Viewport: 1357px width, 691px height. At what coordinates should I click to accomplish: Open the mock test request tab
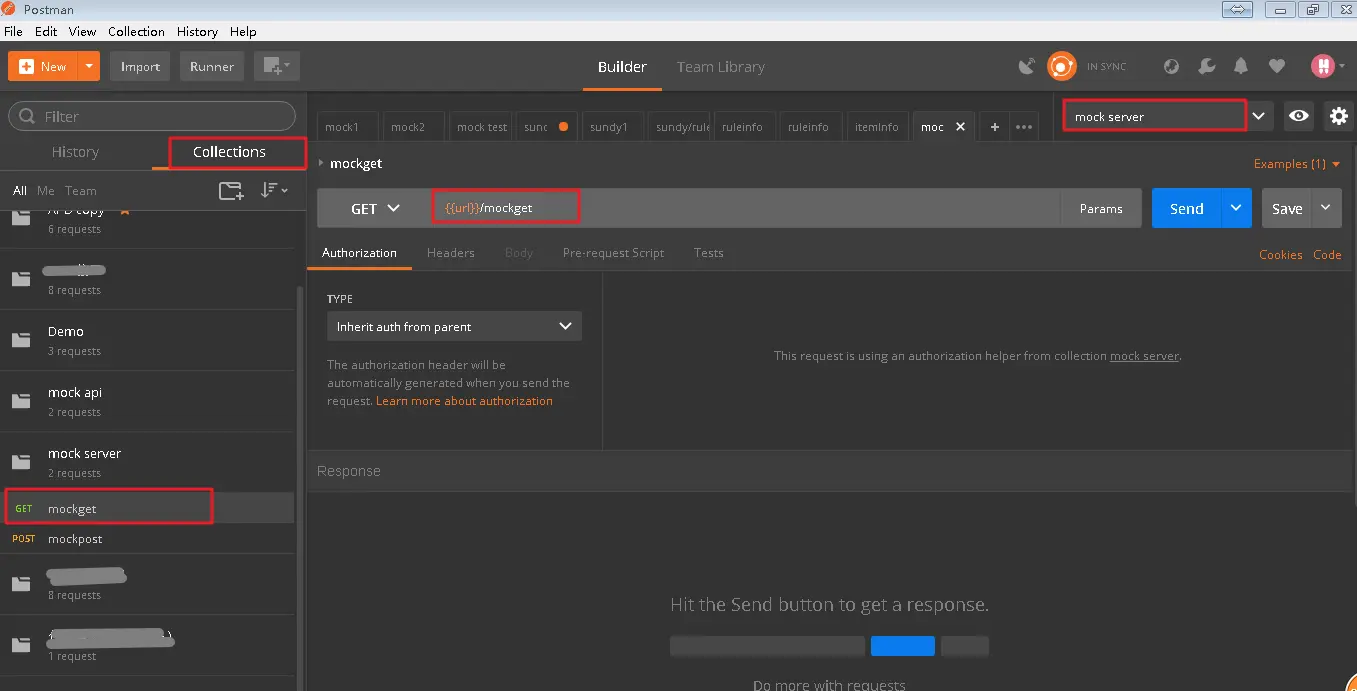tap(481, 127)
